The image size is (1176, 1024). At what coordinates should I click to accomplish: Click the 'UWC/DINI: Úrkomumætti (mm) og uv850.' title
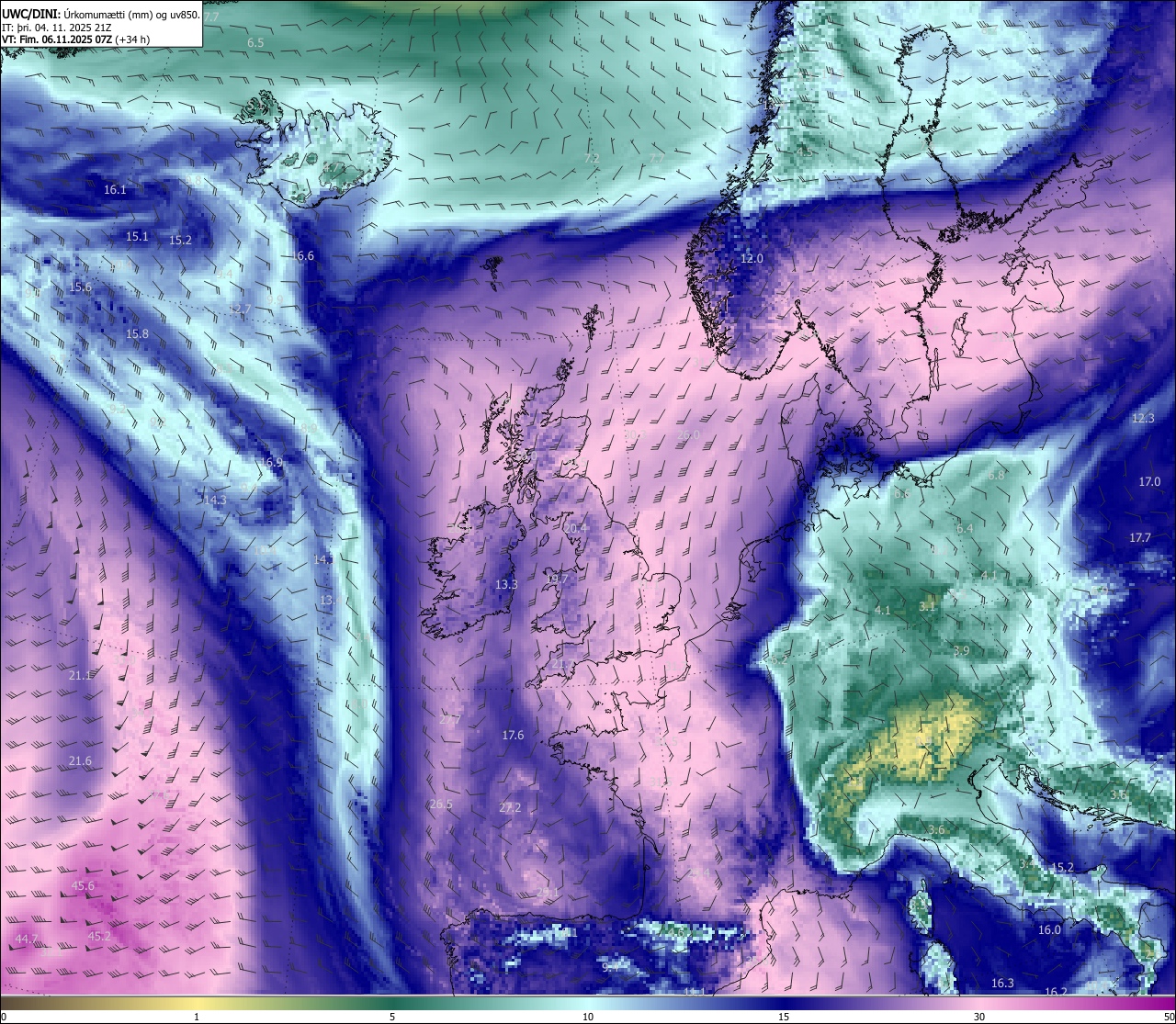tap(100, 15)
